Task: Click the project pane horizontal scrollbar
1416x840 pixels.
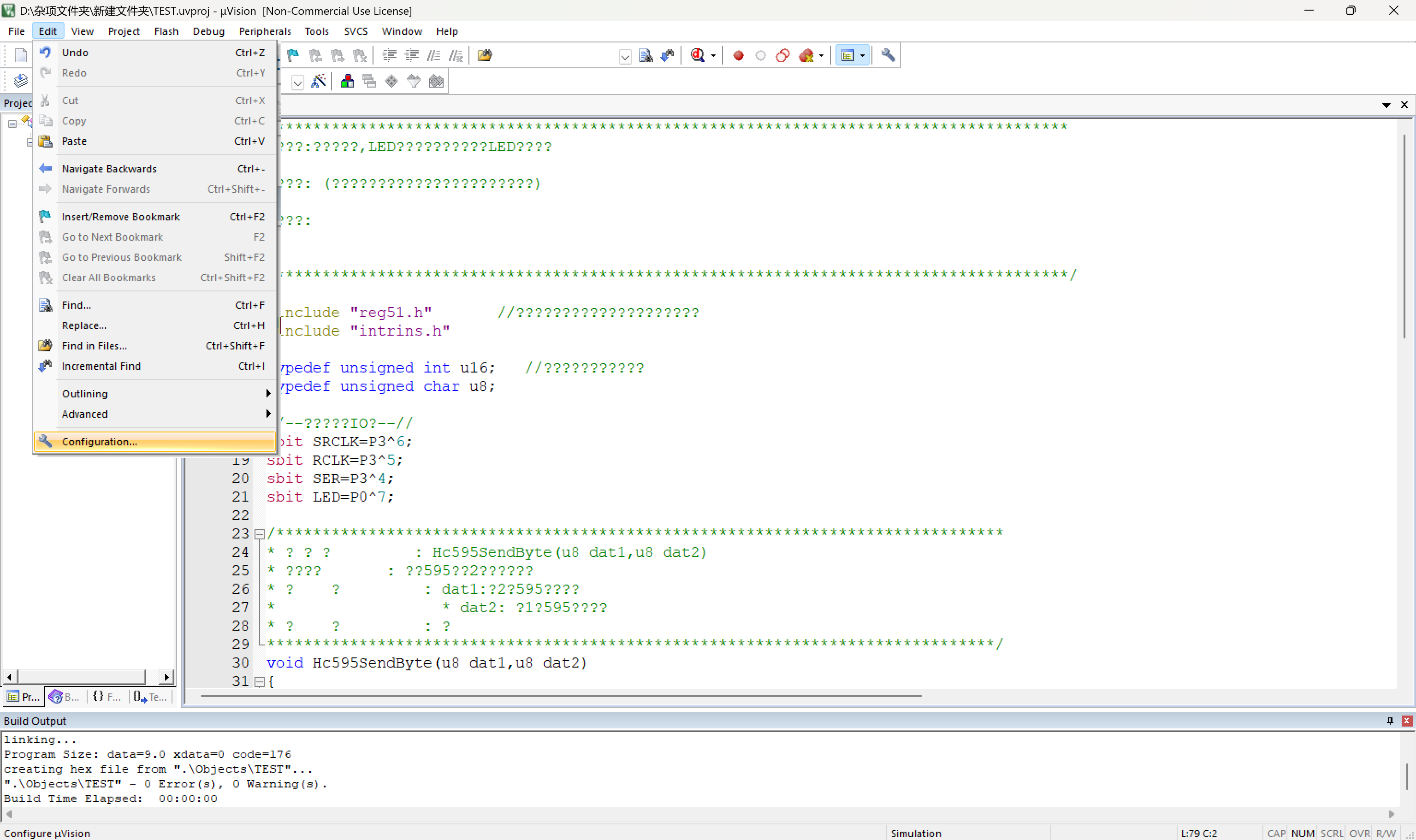Action: (x=82, y=677)
